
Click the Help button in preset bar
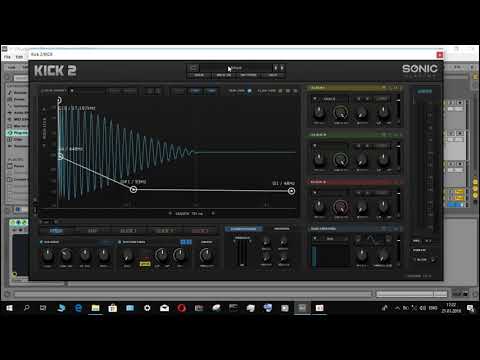pos(273,75)
